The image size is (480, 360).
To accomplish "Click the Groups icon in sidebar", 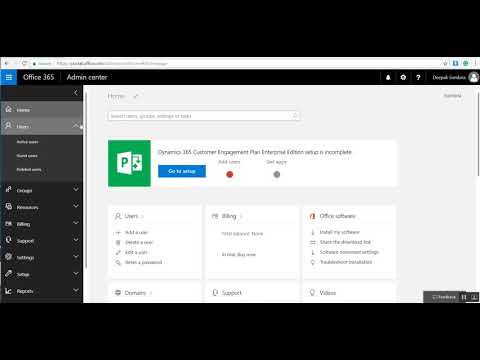I will click(x=9, y=190).
